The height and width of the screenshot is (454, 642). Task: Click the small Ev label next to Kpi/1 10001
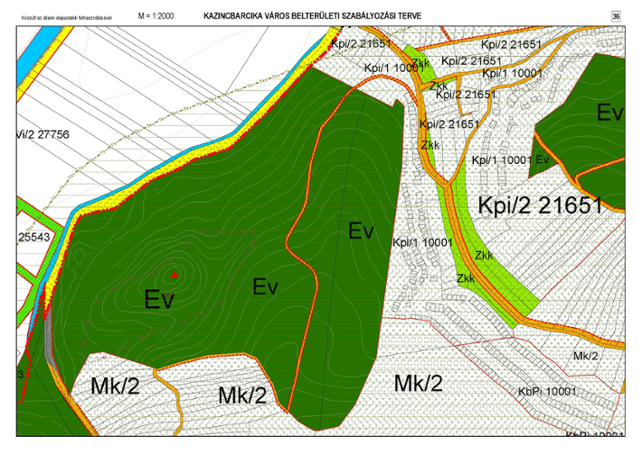coord(542,159)
